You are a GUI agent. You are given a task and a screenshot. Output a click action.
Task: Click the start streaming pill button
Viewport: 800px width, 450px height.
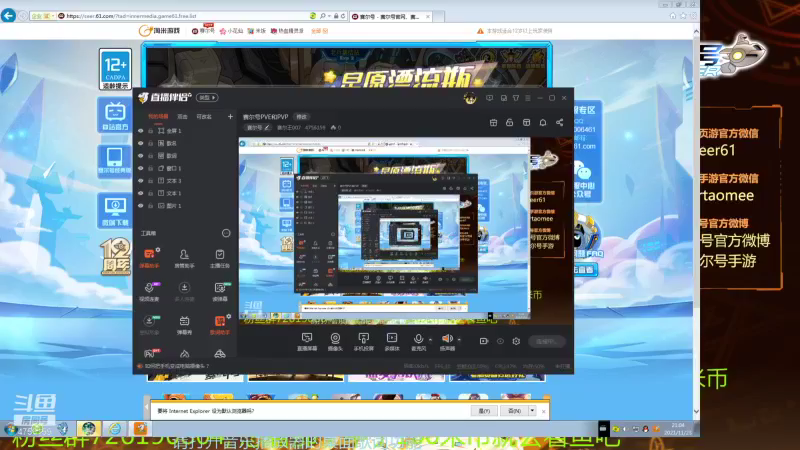(x=546, y=341)
